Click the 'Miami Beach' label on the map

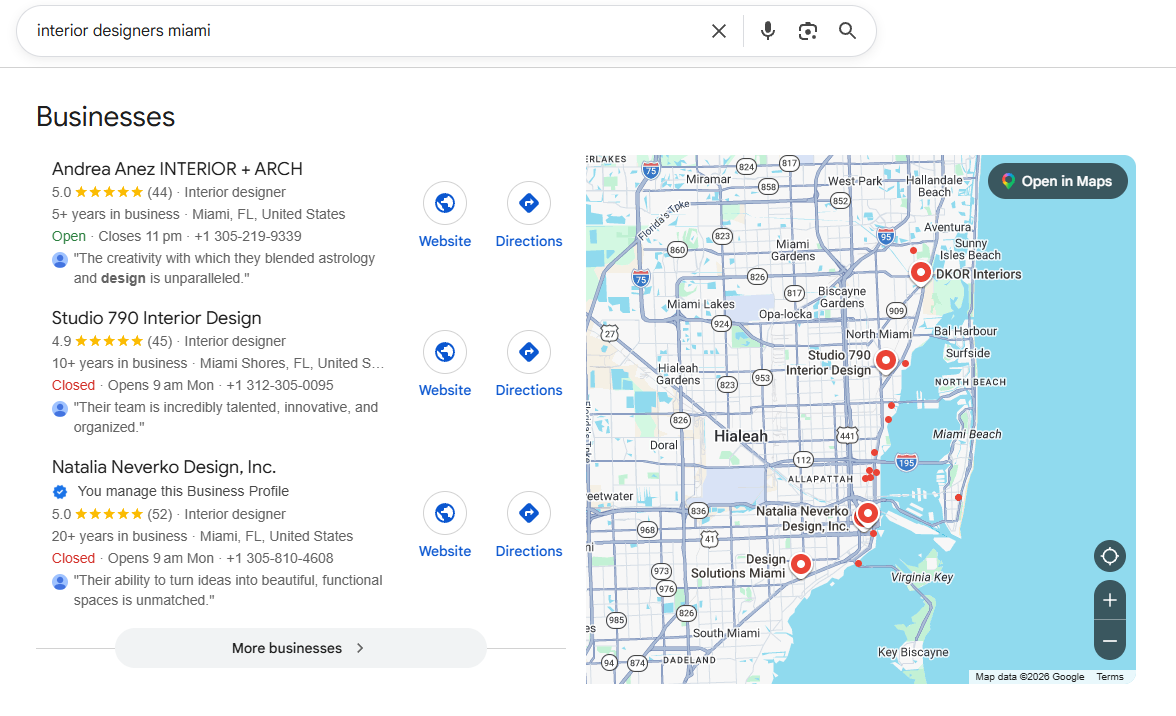click(967, 434)
